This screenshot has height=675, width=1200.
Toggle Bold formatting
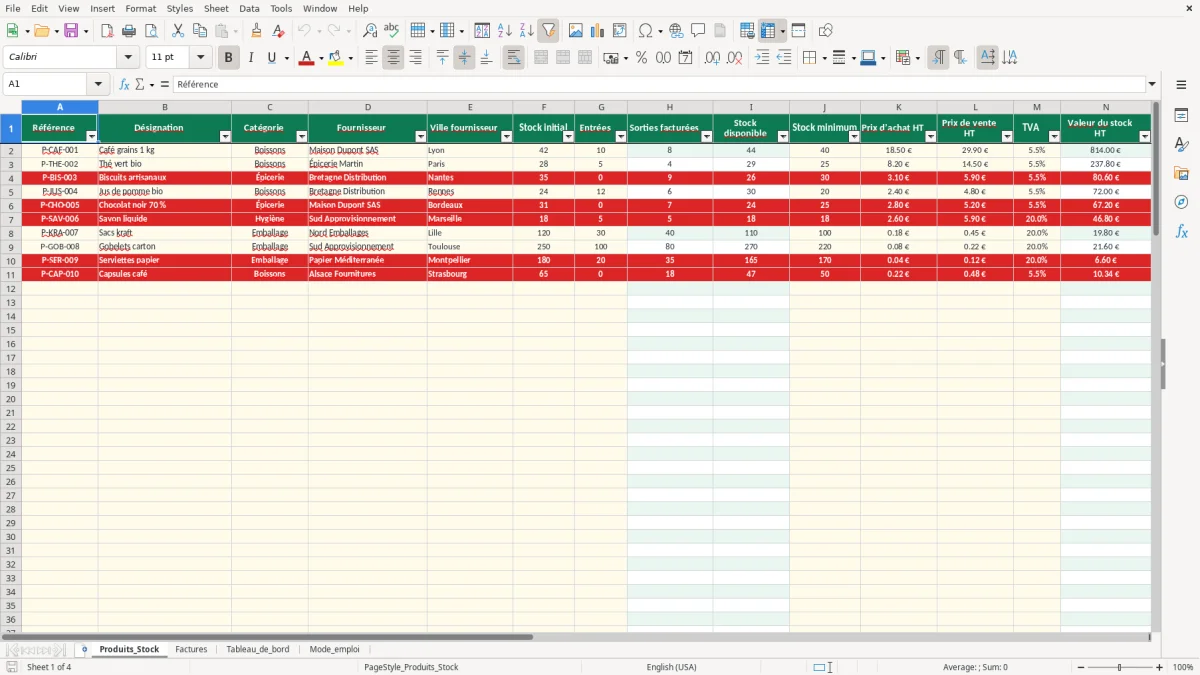(228, 58)
